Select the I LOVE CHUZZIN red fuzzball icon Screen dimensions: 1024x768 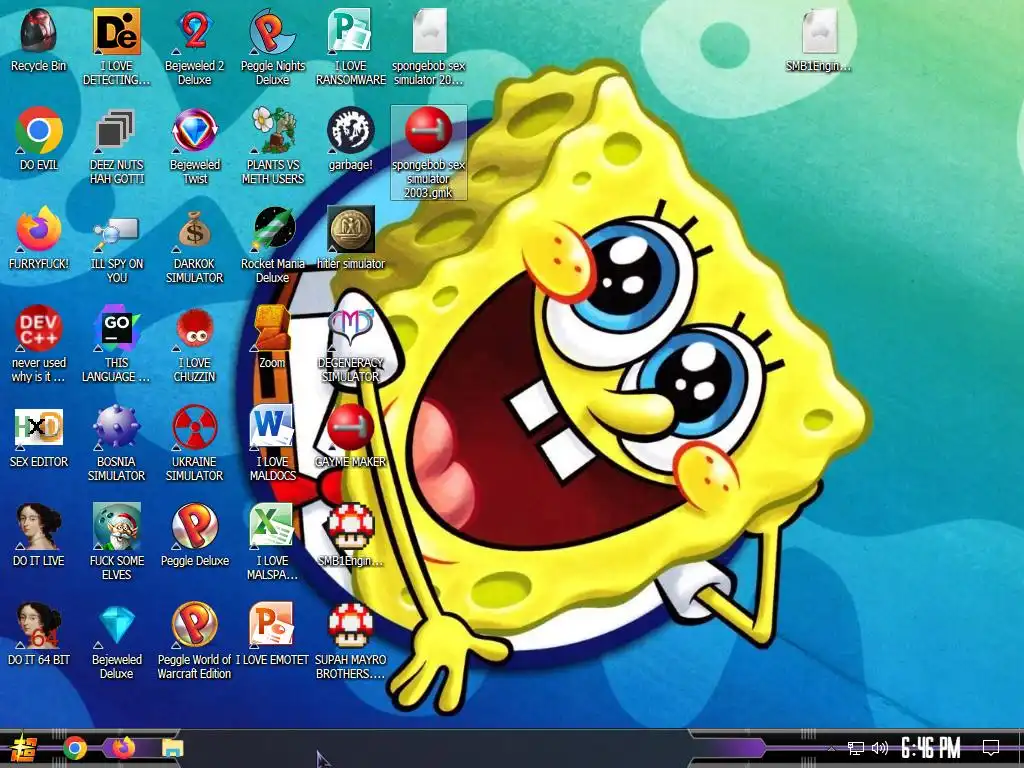(x=195, y=328)
